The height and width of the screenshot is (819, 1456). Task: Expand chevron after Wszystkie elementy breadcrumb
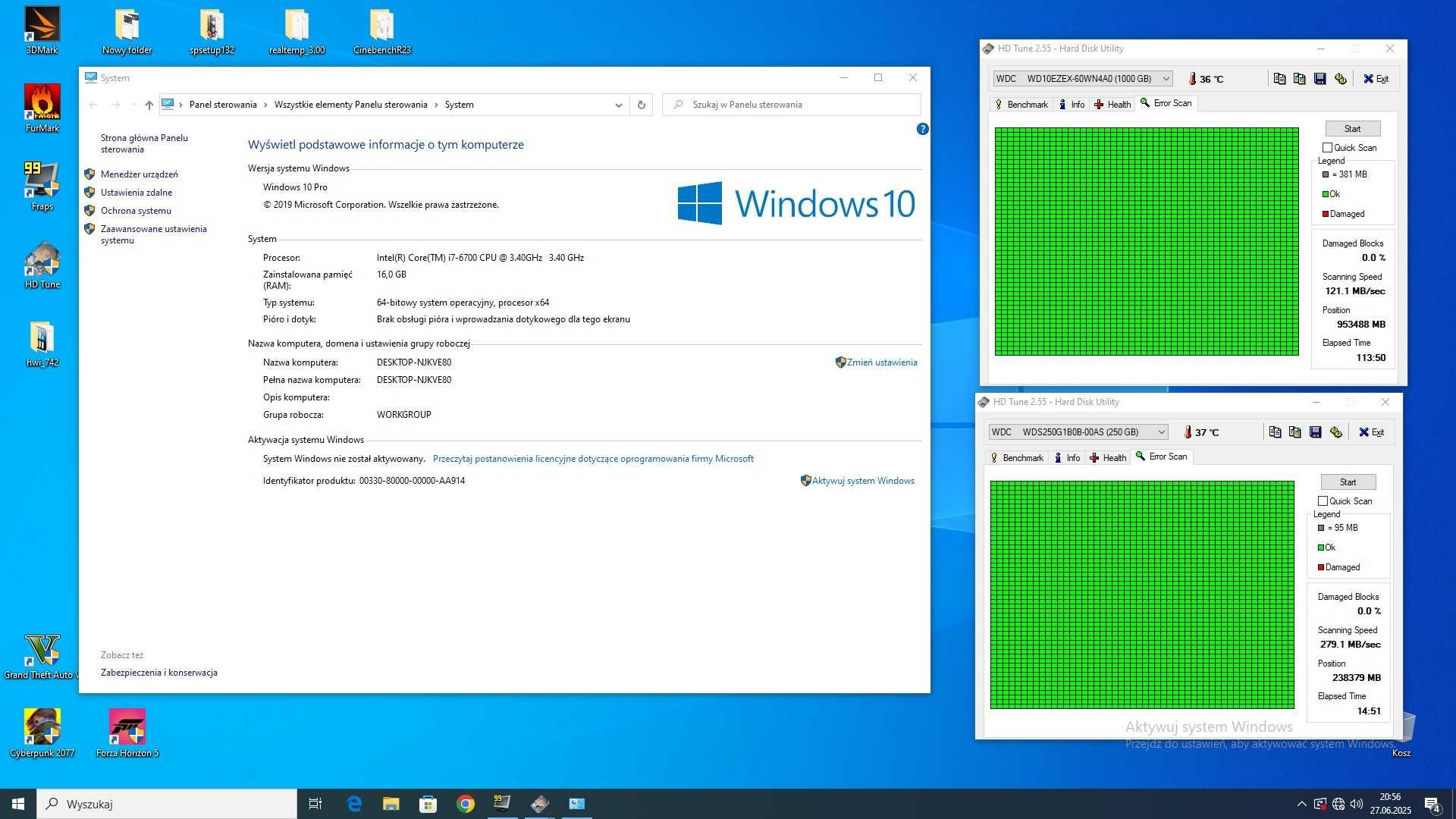point(436,105)
